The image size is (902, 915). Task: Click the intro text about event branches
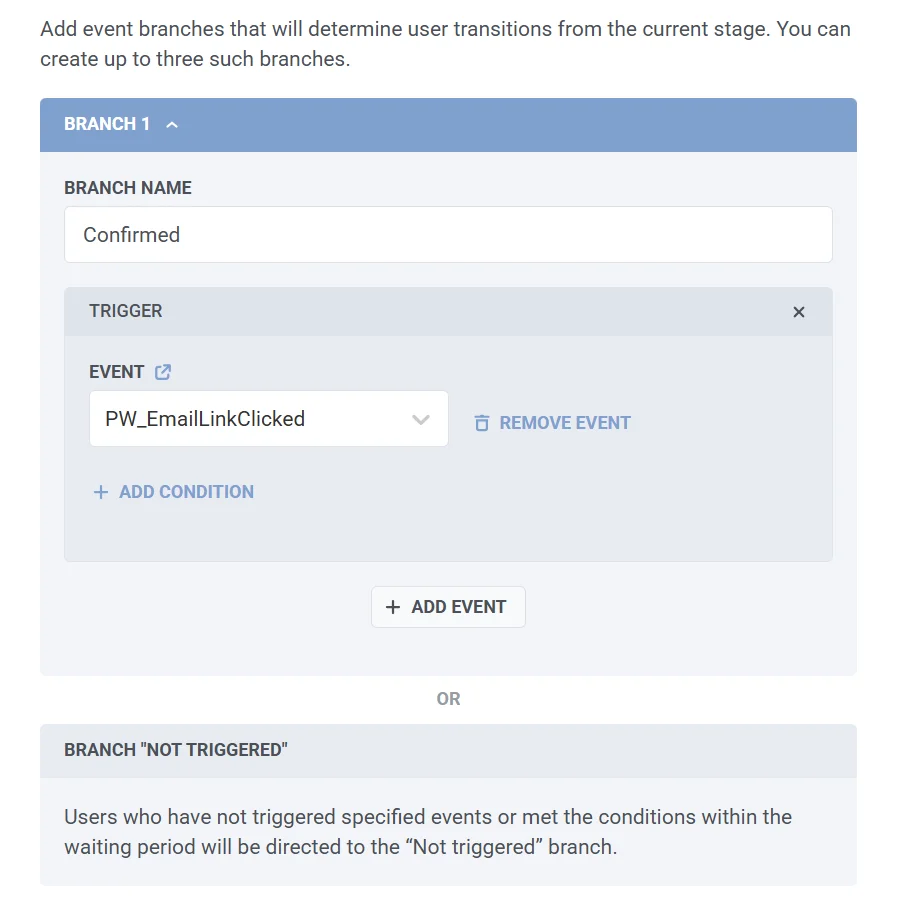tap(445, 43)
